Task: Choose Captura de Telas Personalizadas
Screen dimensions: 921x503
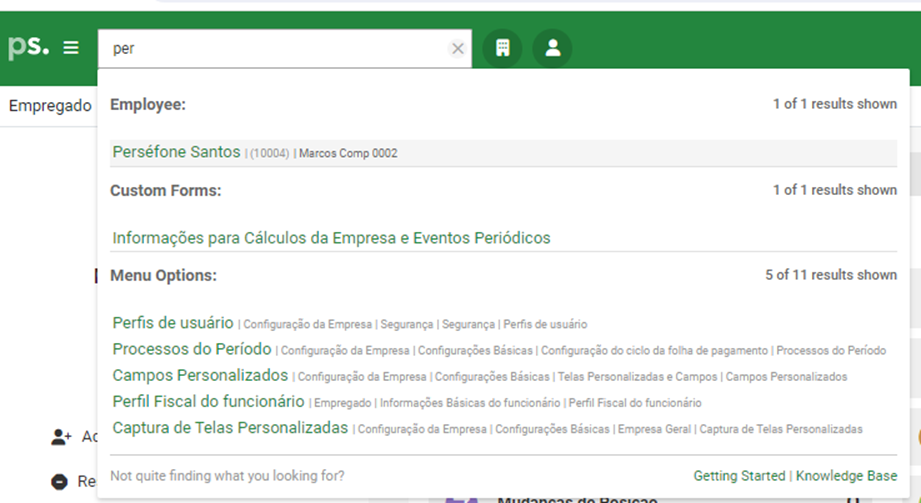Action: tap(230, 427)
